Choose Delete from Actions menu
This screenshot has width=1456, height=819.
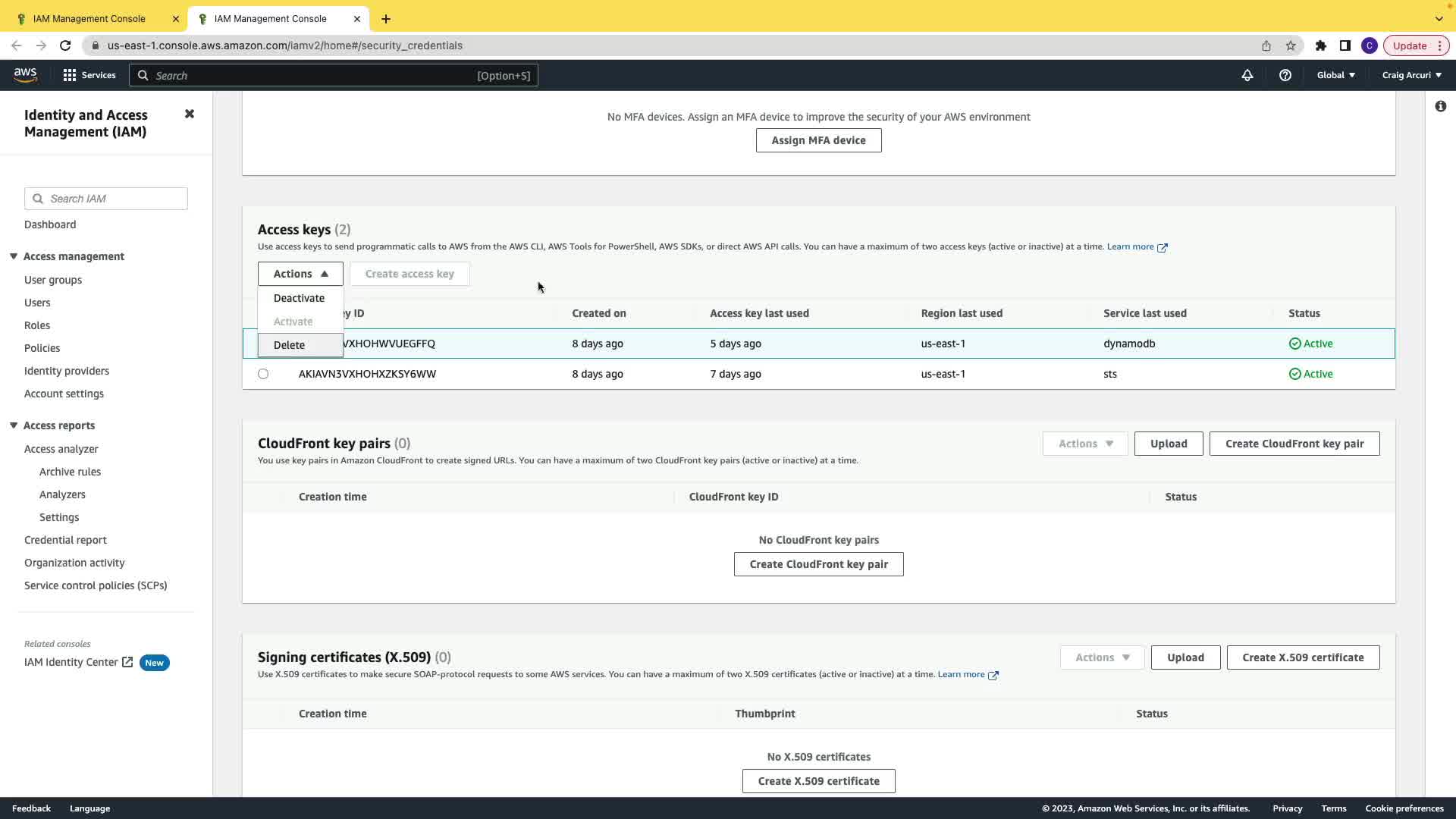289,345
